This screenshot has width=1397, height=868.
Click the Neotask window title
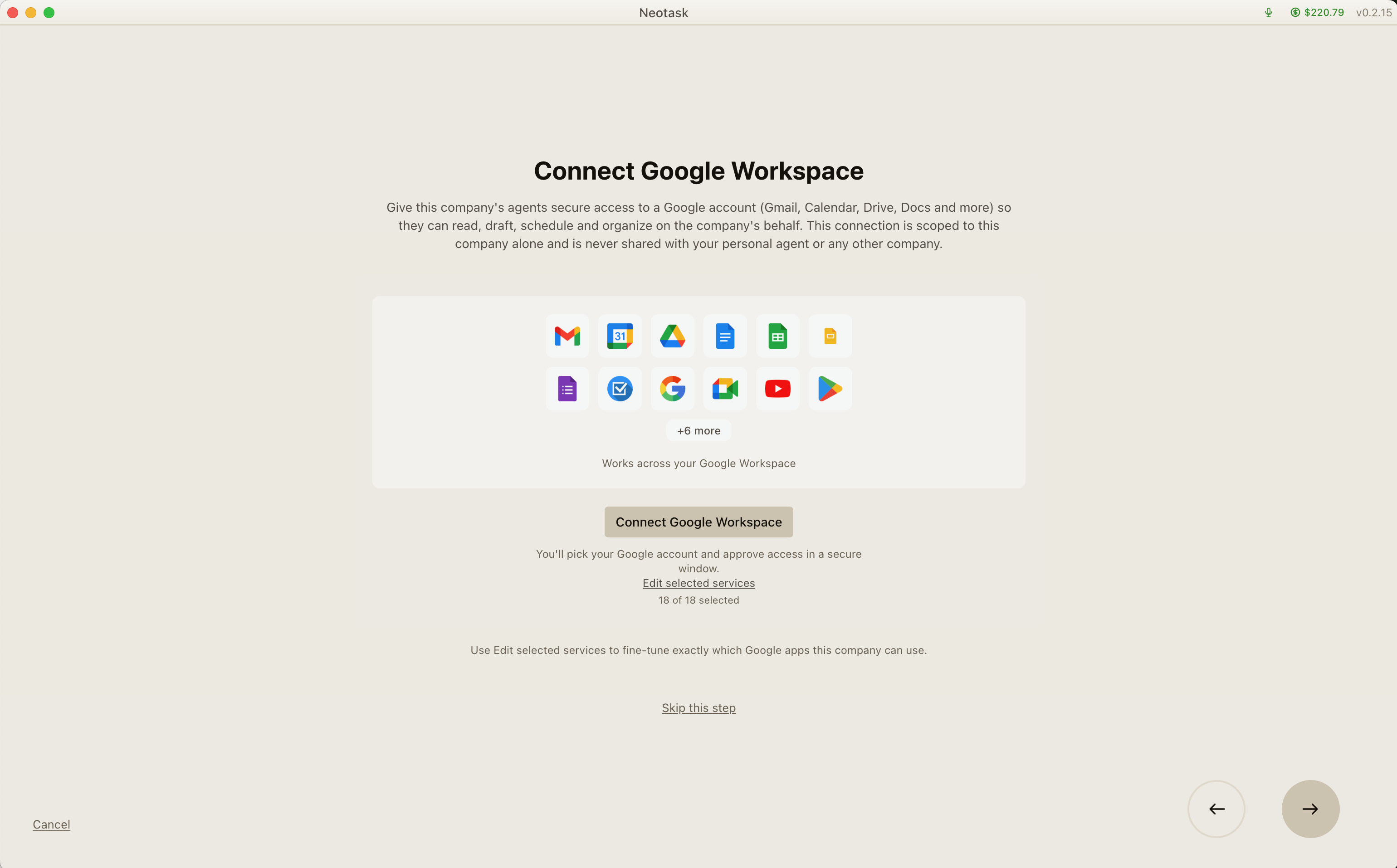pos(663,13)
